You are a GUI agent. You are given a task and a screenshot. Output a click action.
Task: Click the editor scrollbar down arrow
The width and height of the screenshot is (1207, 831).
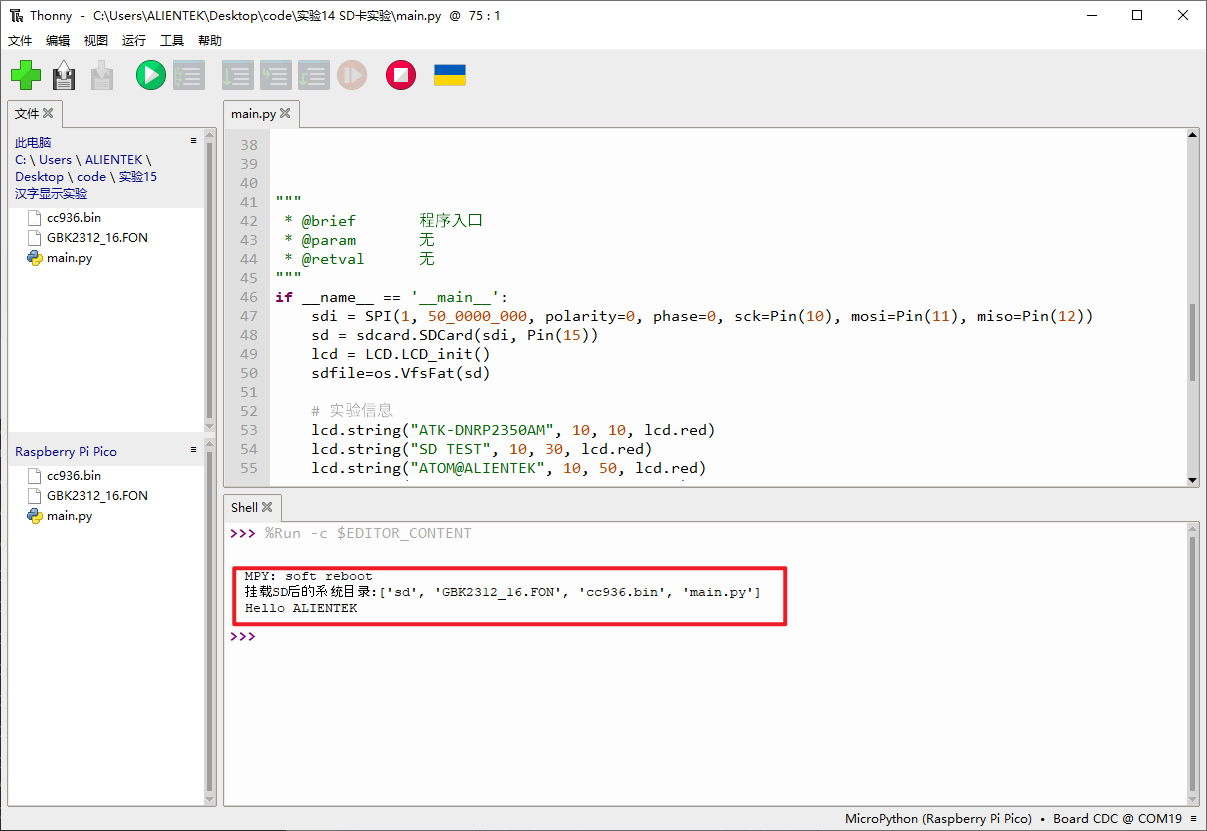1192,480
